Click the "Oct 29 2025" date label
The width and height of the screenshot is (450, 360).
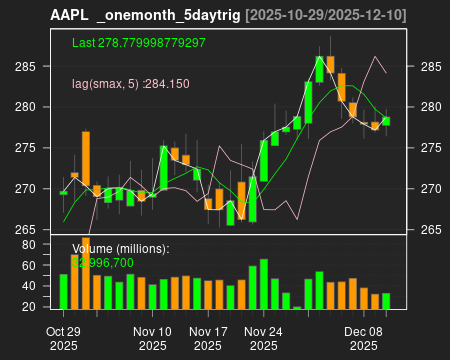click(63, 339)
